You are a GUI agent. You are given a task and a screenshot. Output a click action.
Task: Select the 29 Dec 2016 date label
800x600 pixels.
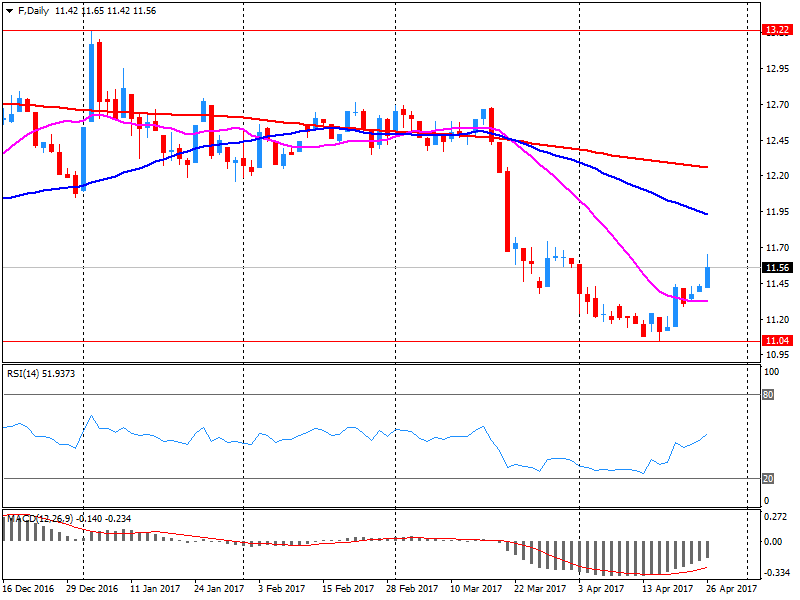tap(92, 588)
